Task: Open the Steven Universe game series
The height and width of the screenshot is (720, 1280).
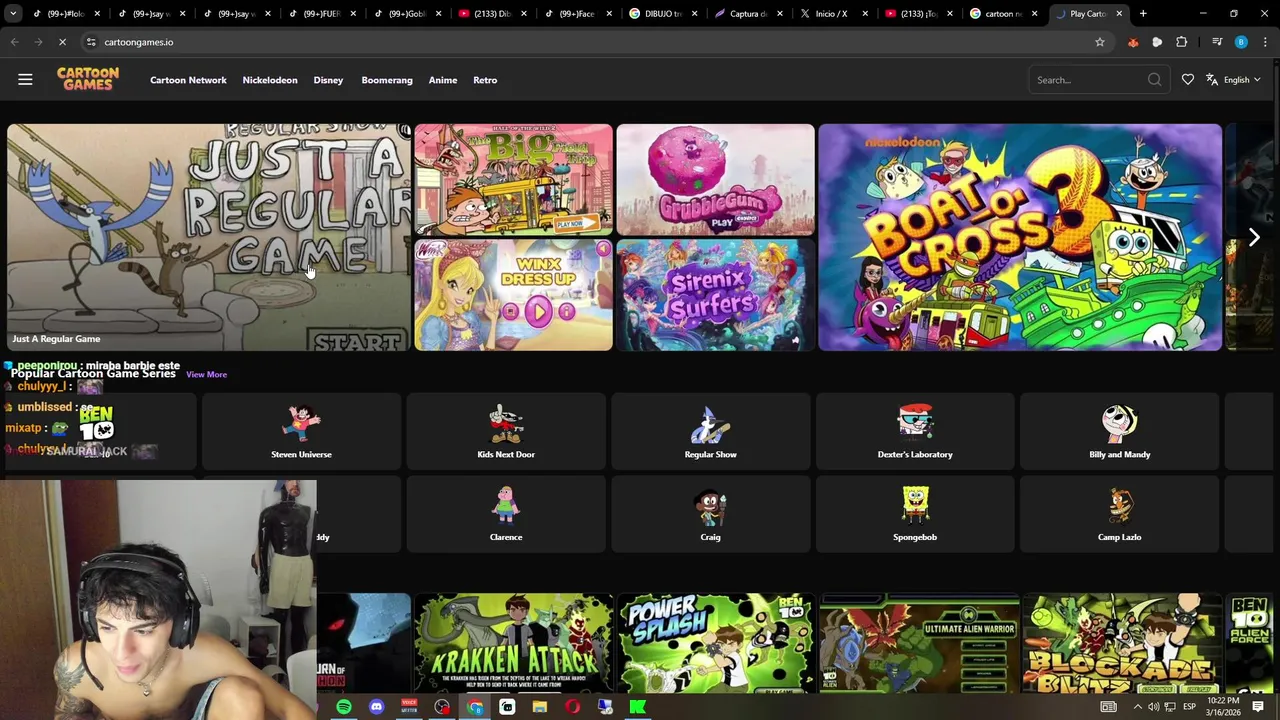Action: (301, 431)
